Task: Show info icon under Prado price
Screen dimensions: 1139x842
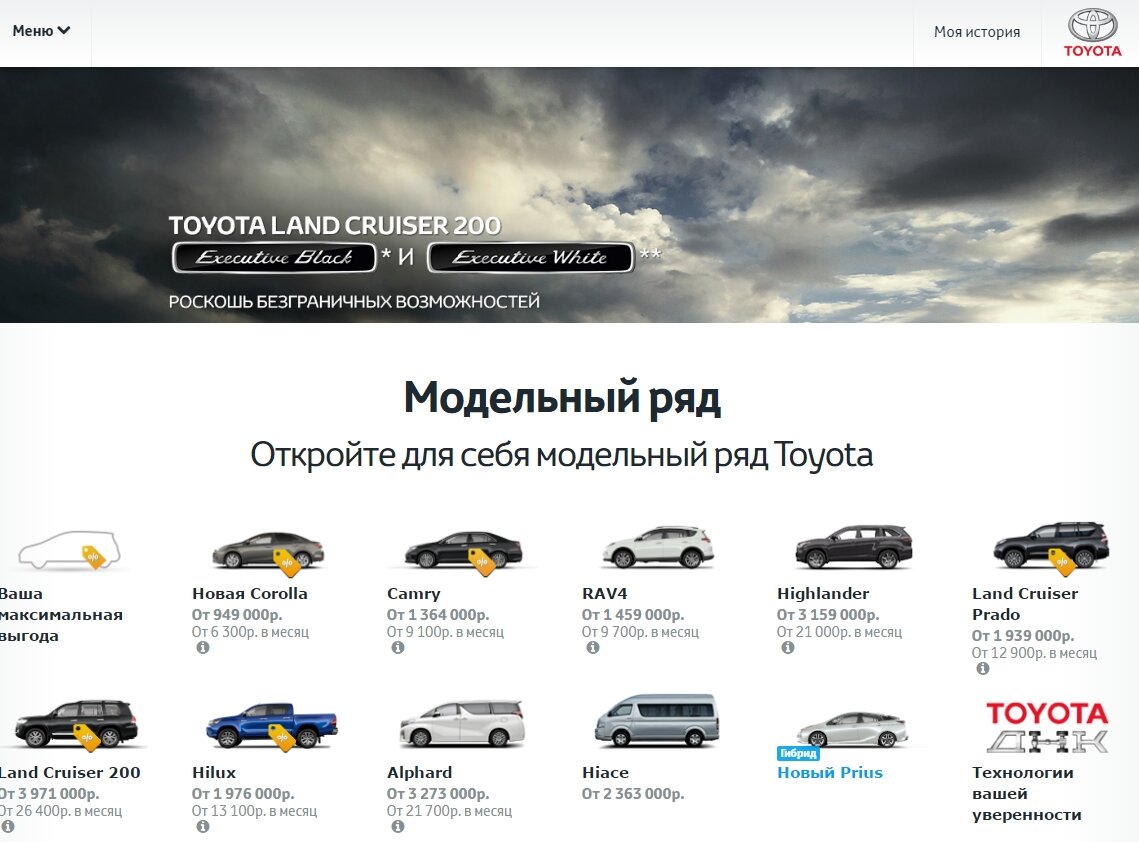Action: coord(983,668)
